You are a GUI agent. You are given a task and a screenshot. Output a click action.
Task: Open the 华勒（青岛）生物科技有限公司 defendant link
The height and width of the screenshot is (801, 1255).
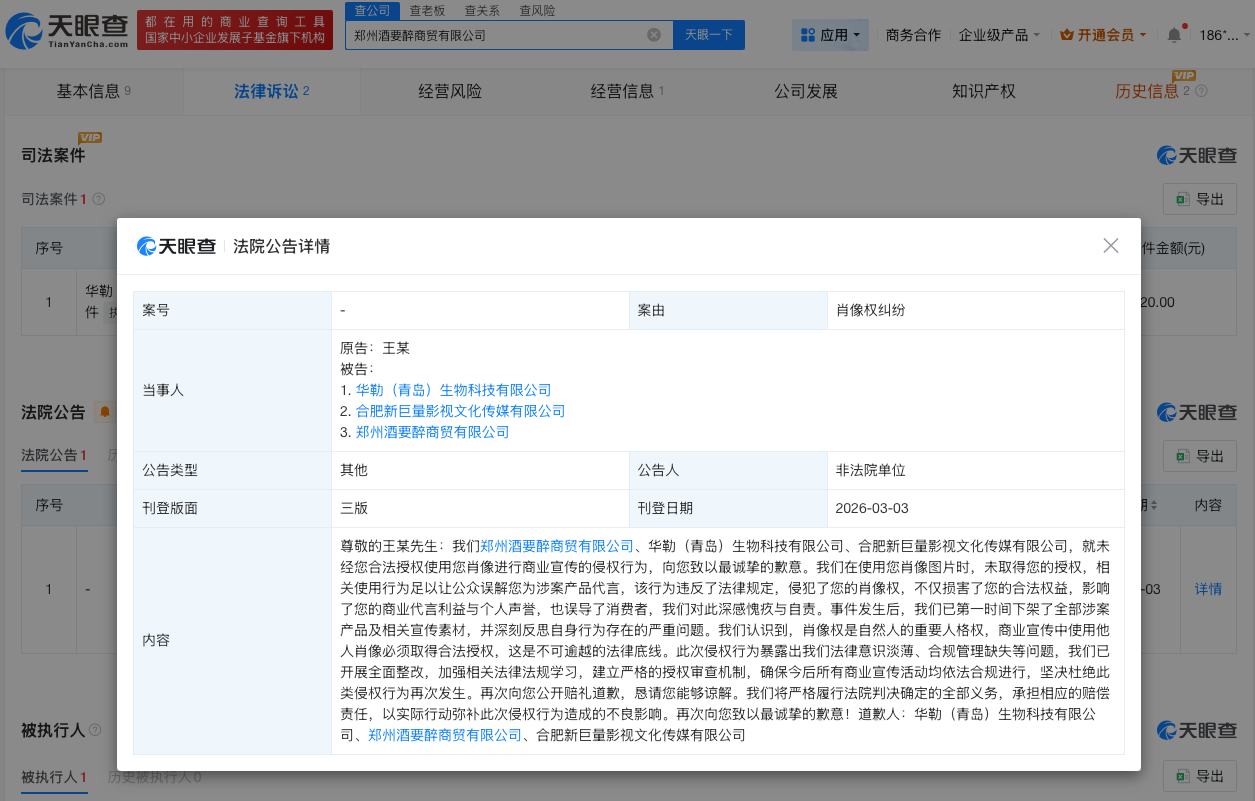(x=453, y=390)
